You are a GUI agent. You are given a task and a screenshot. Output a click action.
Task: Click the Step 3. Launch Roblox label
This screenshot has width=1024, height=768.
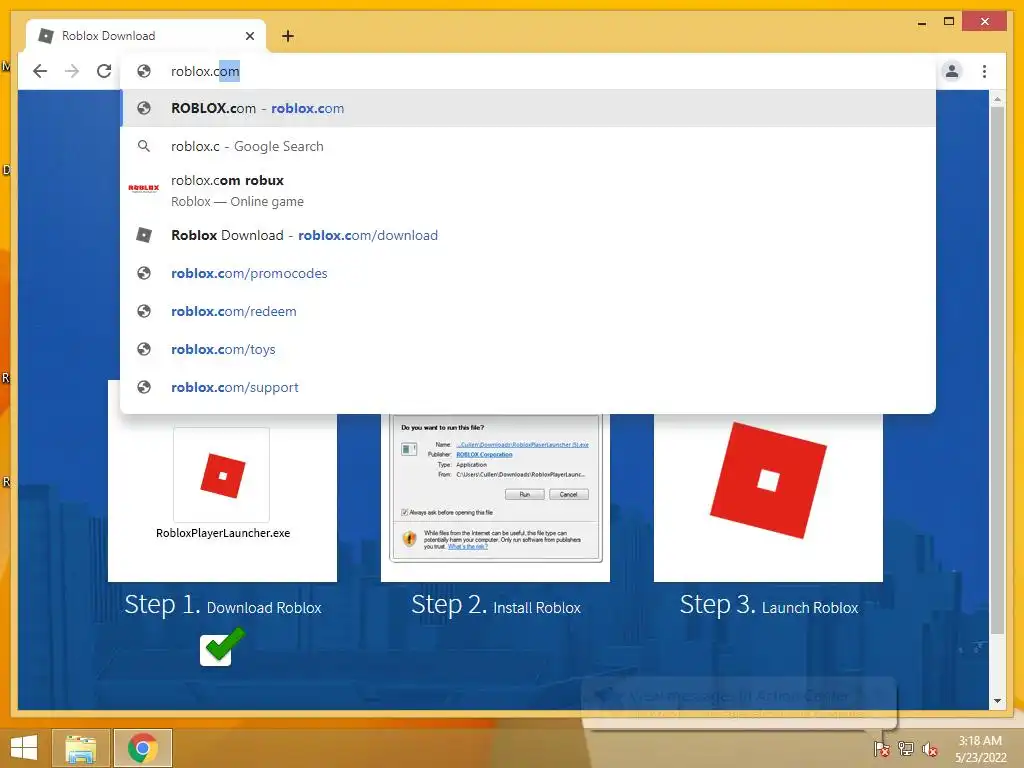click(x=769, y=605)
